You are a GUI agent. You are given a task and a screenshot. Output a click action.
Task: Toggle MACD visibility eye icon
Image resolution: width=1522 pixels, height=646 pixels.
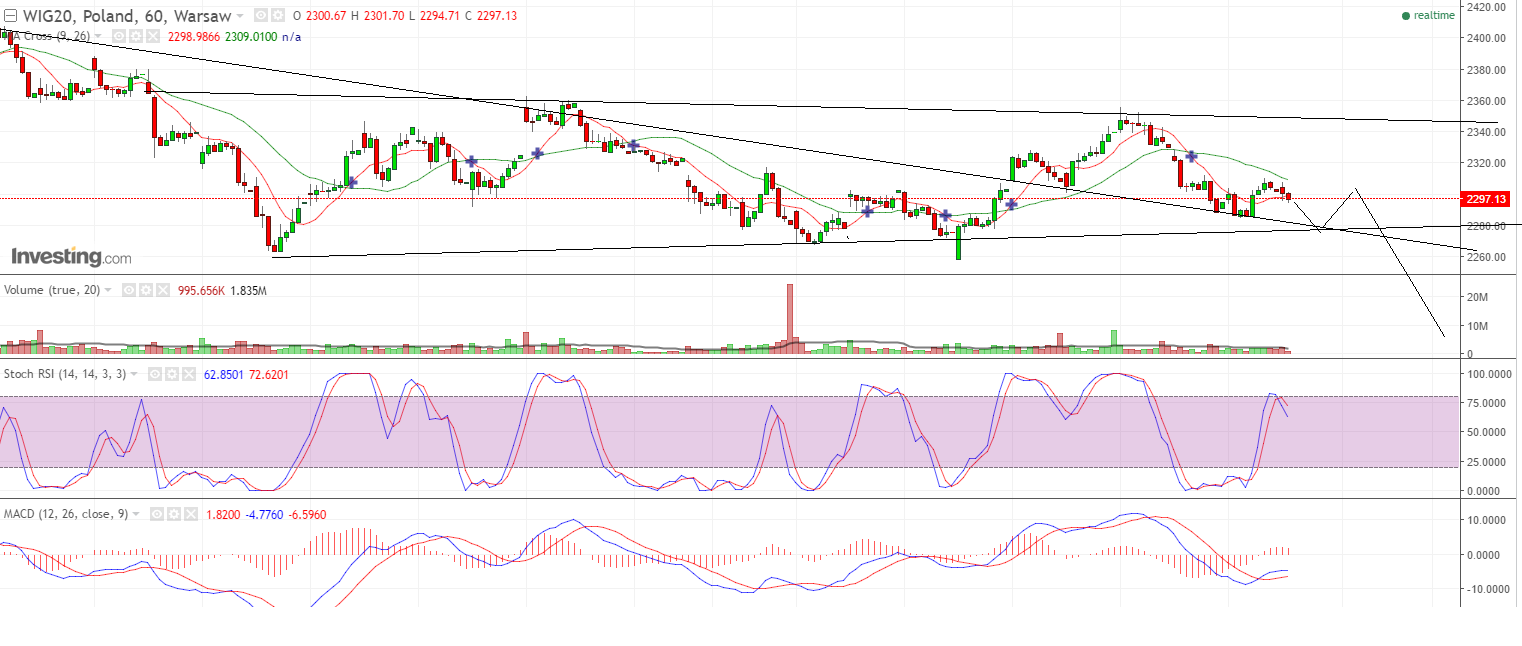pyautogui.click(x=157, y=514)
